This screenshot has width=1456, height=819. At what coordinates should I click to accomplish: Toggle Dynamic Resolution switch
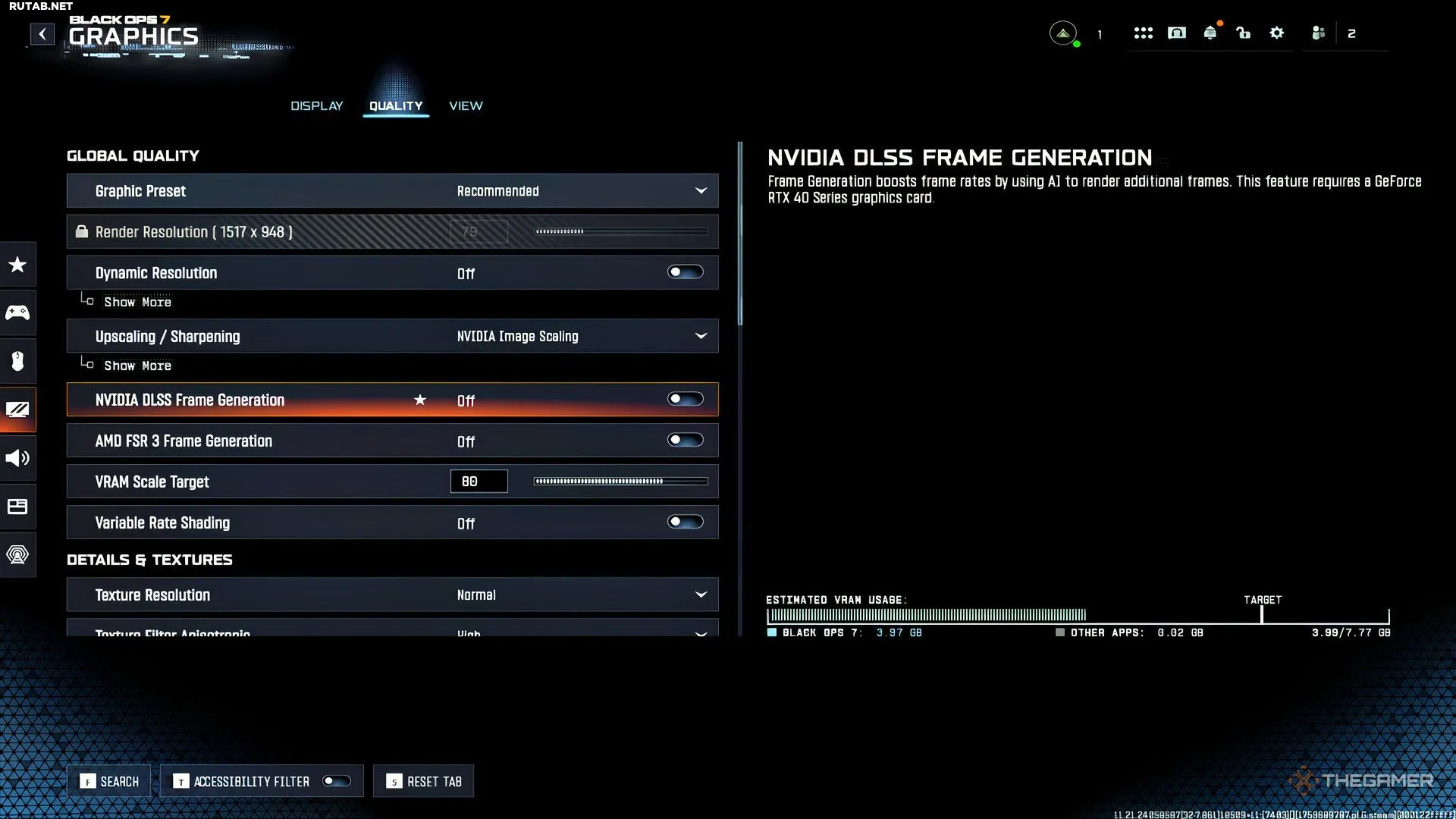[x=685, y=272]
